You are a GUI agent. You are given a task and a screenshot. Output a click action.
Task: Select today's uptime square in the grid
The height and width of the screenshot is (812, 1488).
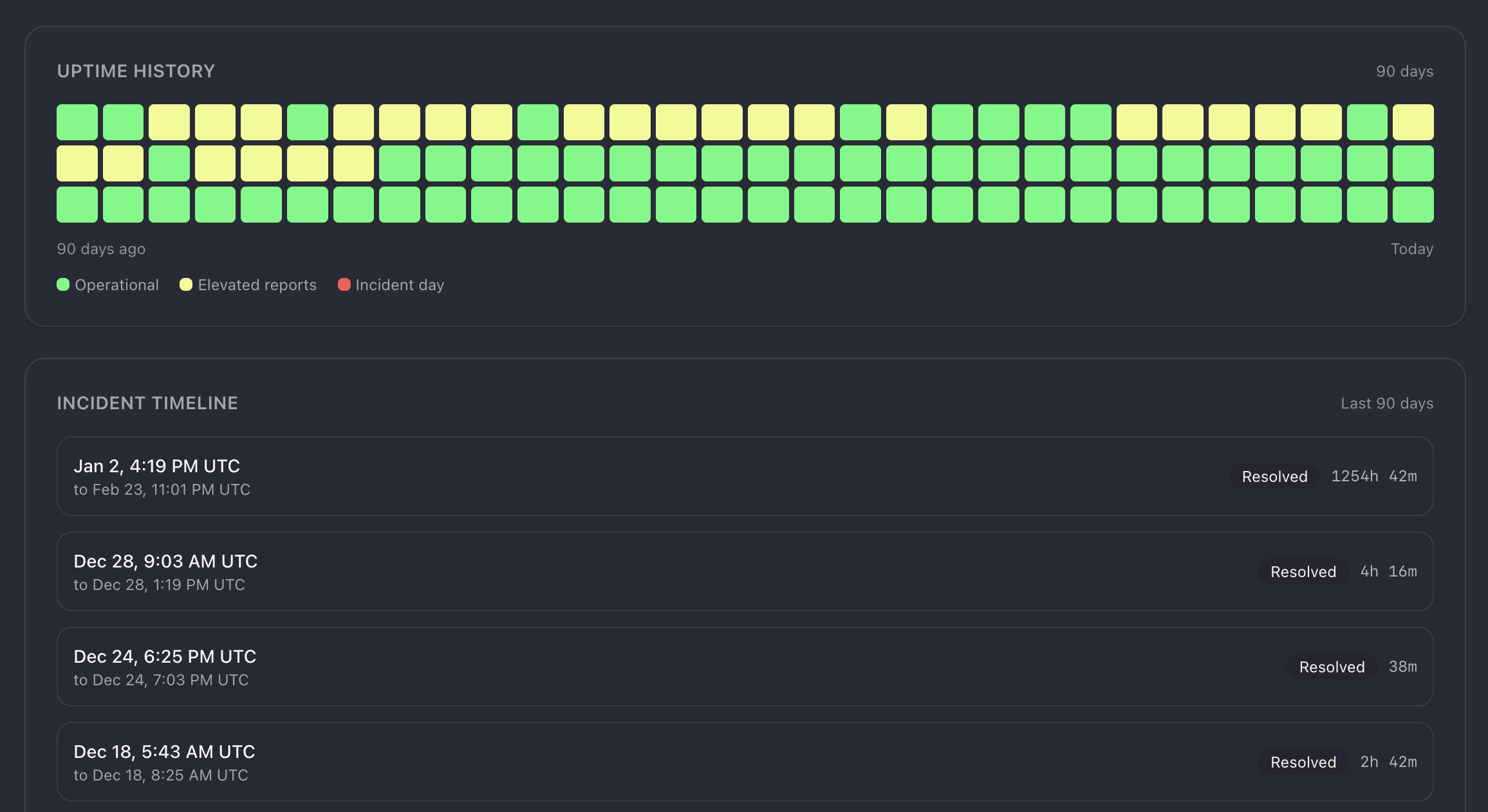1413,204
